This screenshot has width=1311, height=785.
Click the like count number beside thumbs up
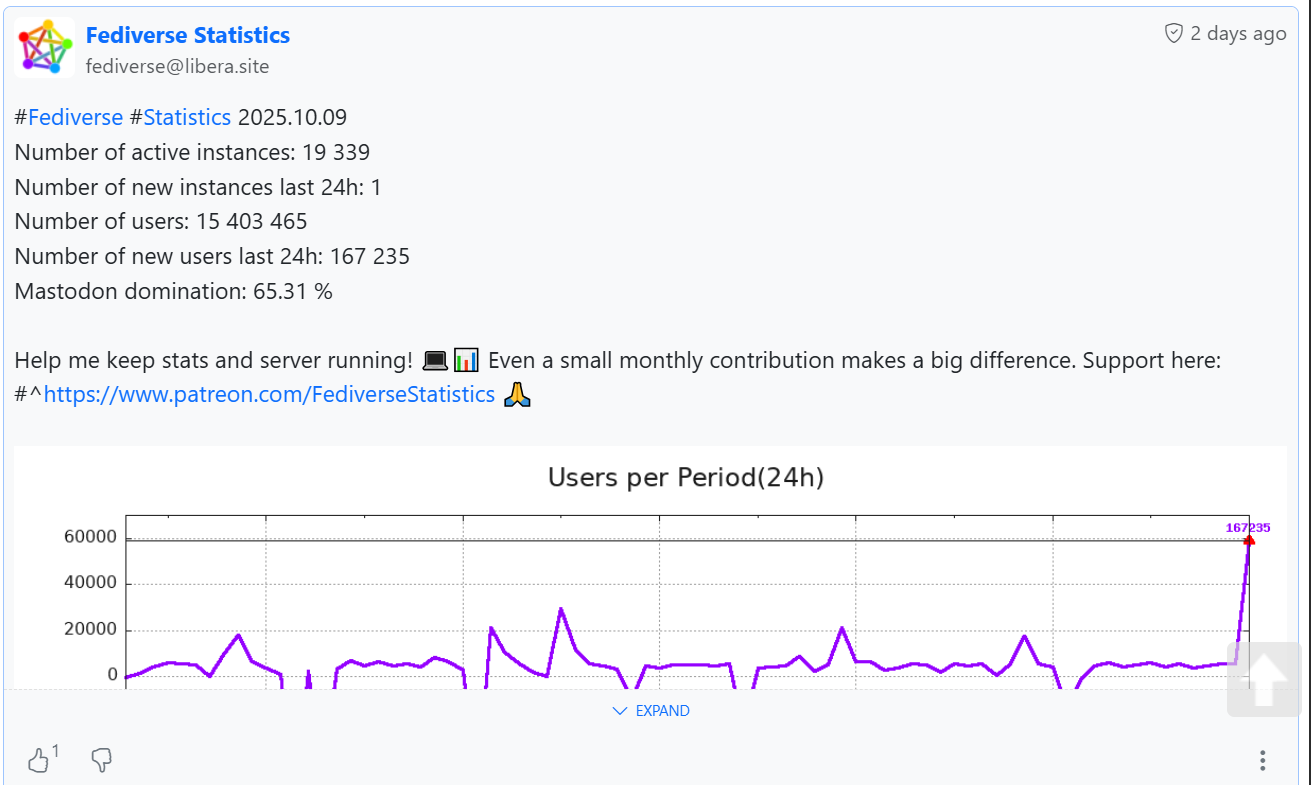pos(56,752)
